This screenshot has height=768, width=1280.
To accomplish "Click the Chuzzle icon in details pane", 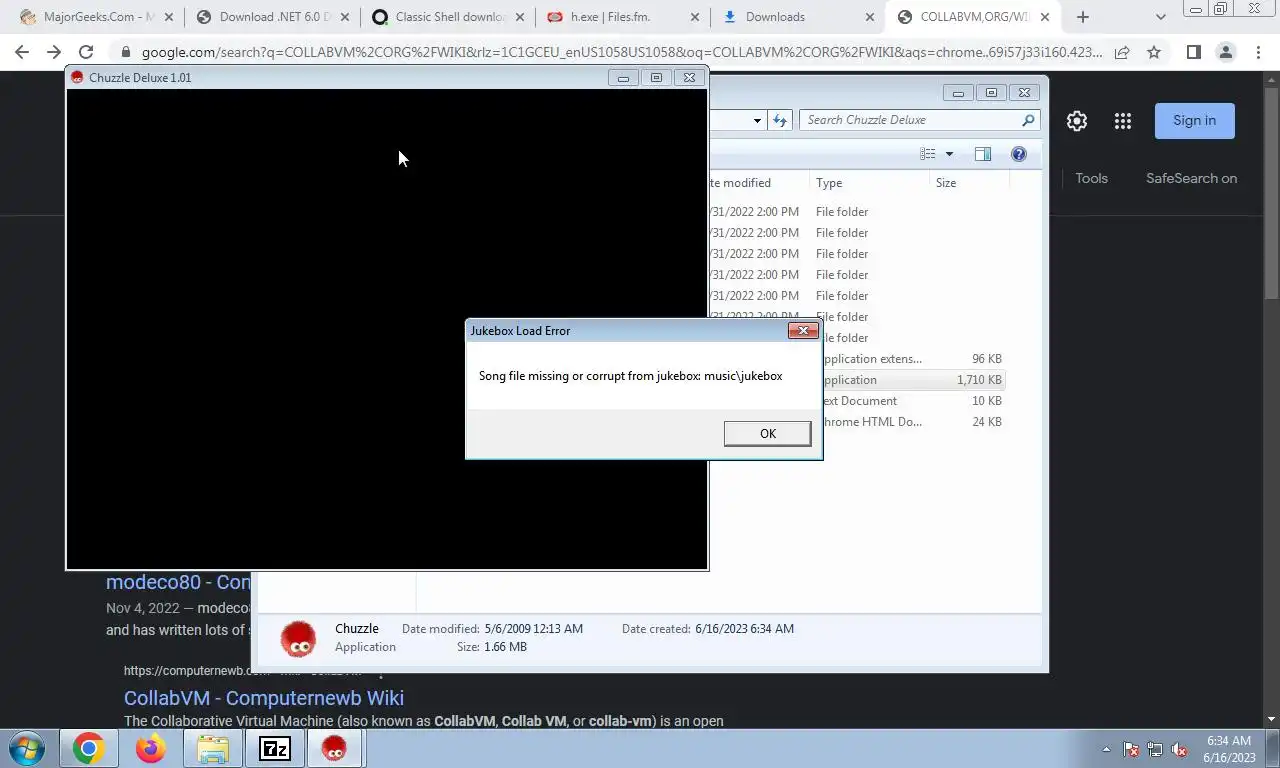I will tap(298, 638).
